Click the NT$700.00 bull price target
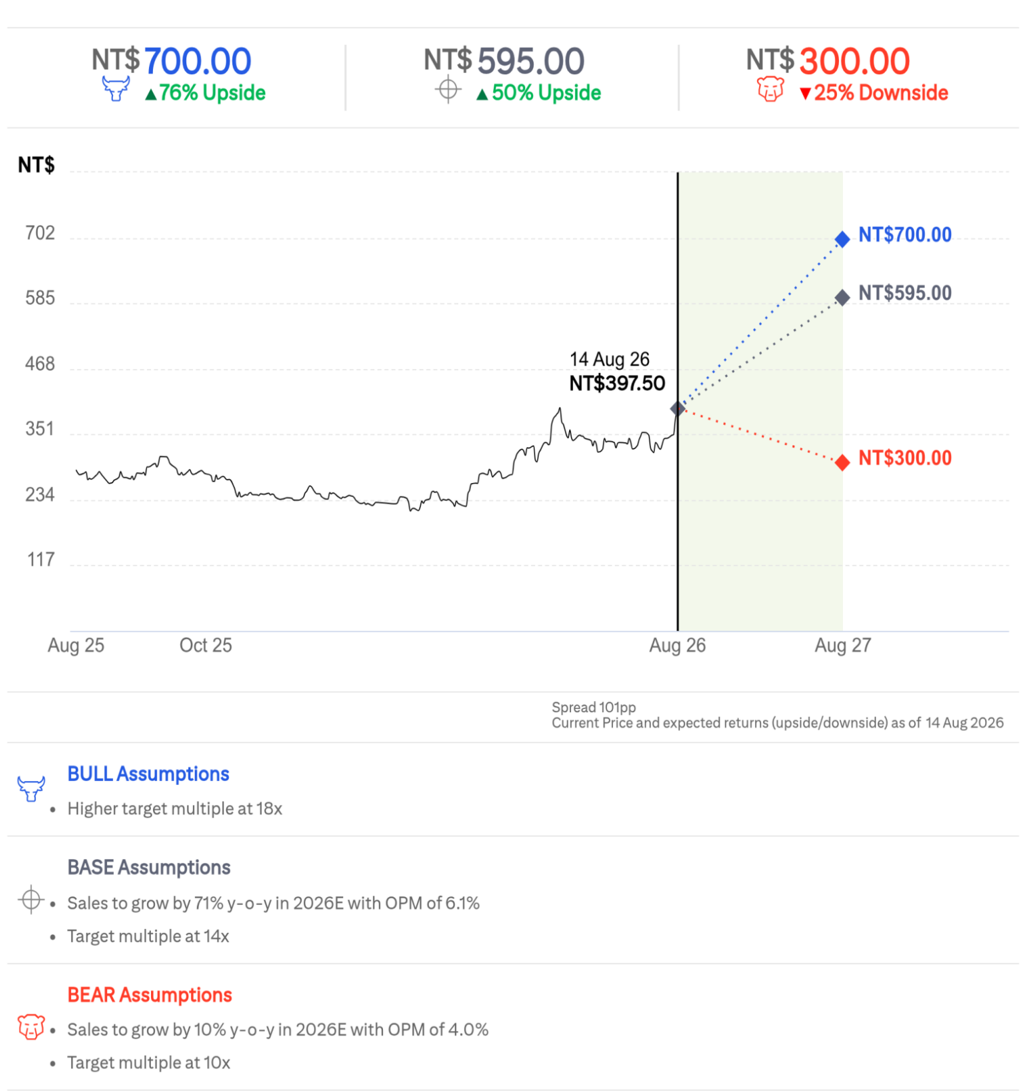Image resolution: width=1021 pixels, height=1092 pixels. point(171,61)
